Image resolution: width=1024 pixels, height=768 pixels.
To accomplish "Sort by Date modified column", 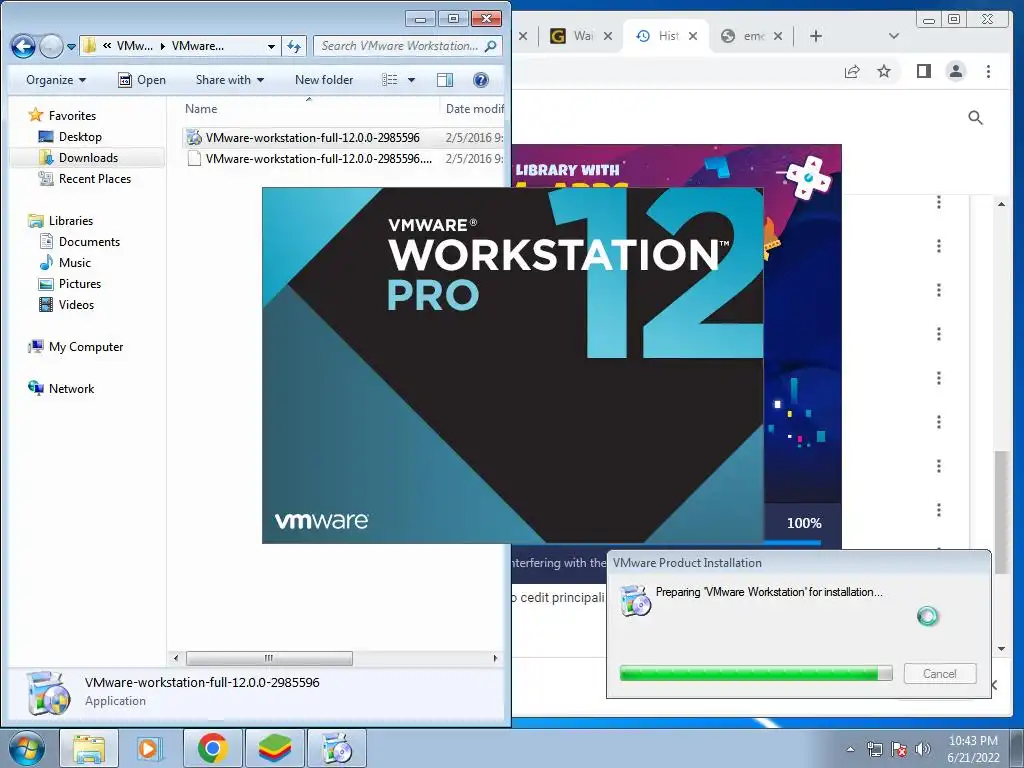I will 473,109.
